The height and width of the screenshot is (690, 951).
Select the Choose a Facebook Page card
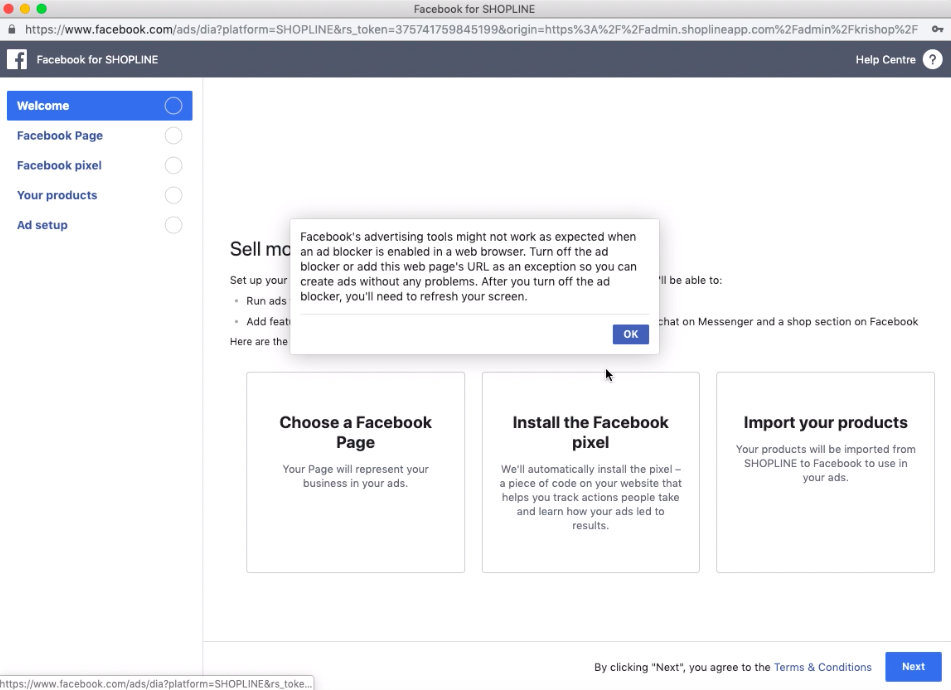[x=355, y=472]
